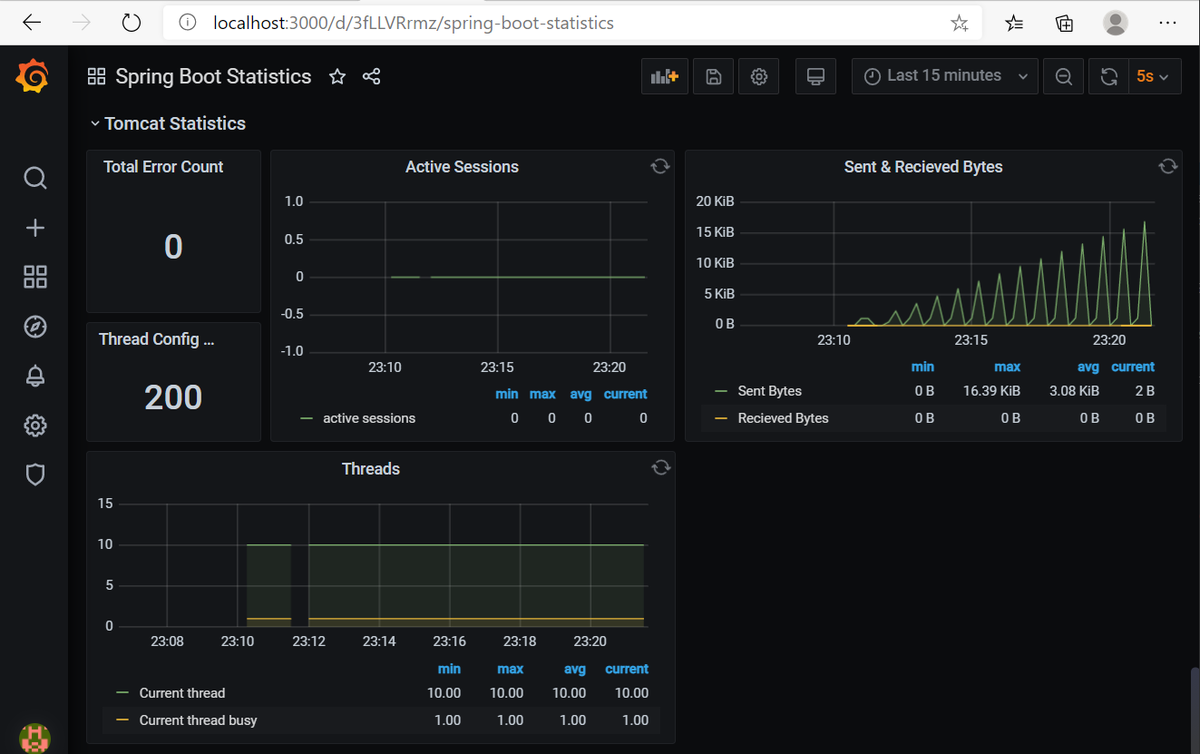Share the dashboard using share icon
1200x754 pixels.
[x=371, y=76]
